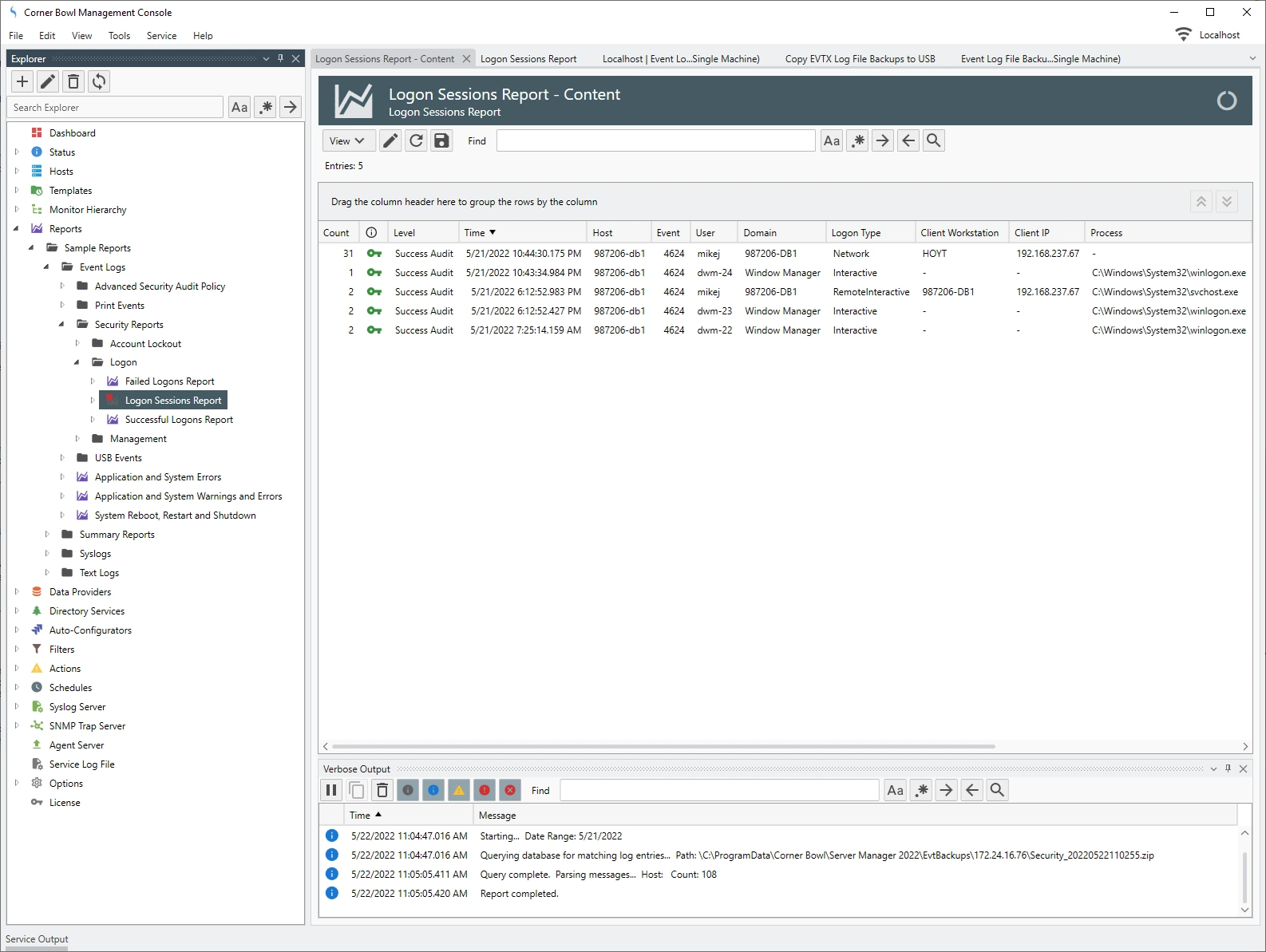
Task: Open the View dropdown
Action: coord(347,140)
